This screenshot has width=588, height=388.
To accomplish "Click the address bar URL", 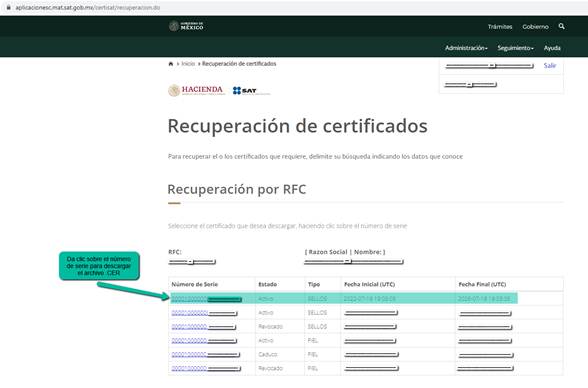I will point(88,7).
